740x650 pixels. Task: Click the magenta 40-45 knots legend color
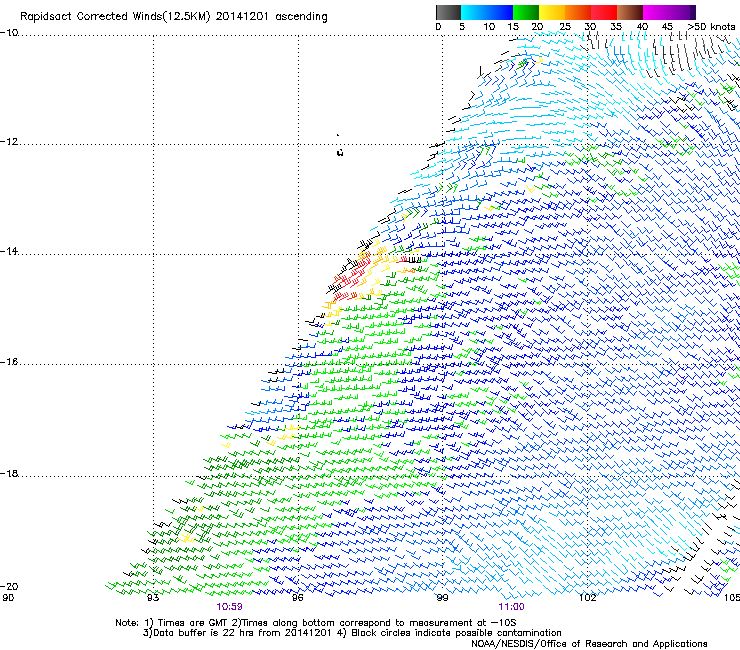[656, 12]
